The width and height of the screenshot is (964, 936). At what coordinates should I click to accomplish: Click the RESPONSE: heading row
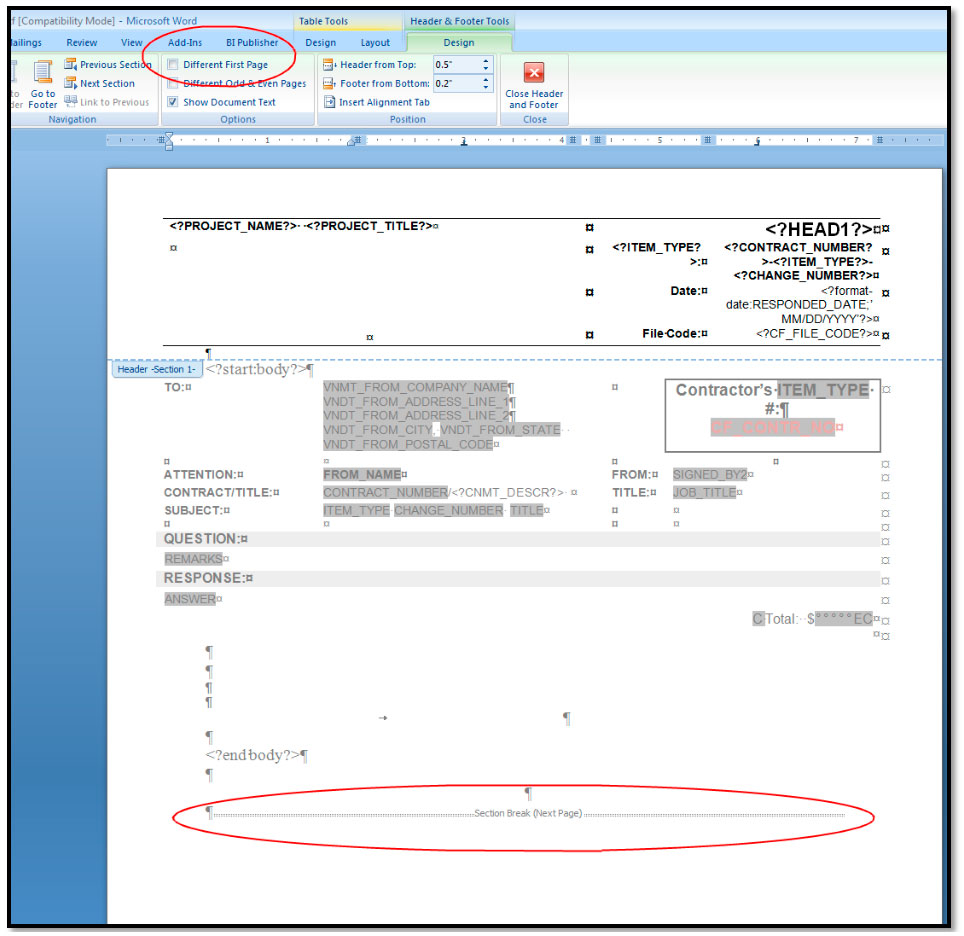pyautogui.click(x=518, y=579)
